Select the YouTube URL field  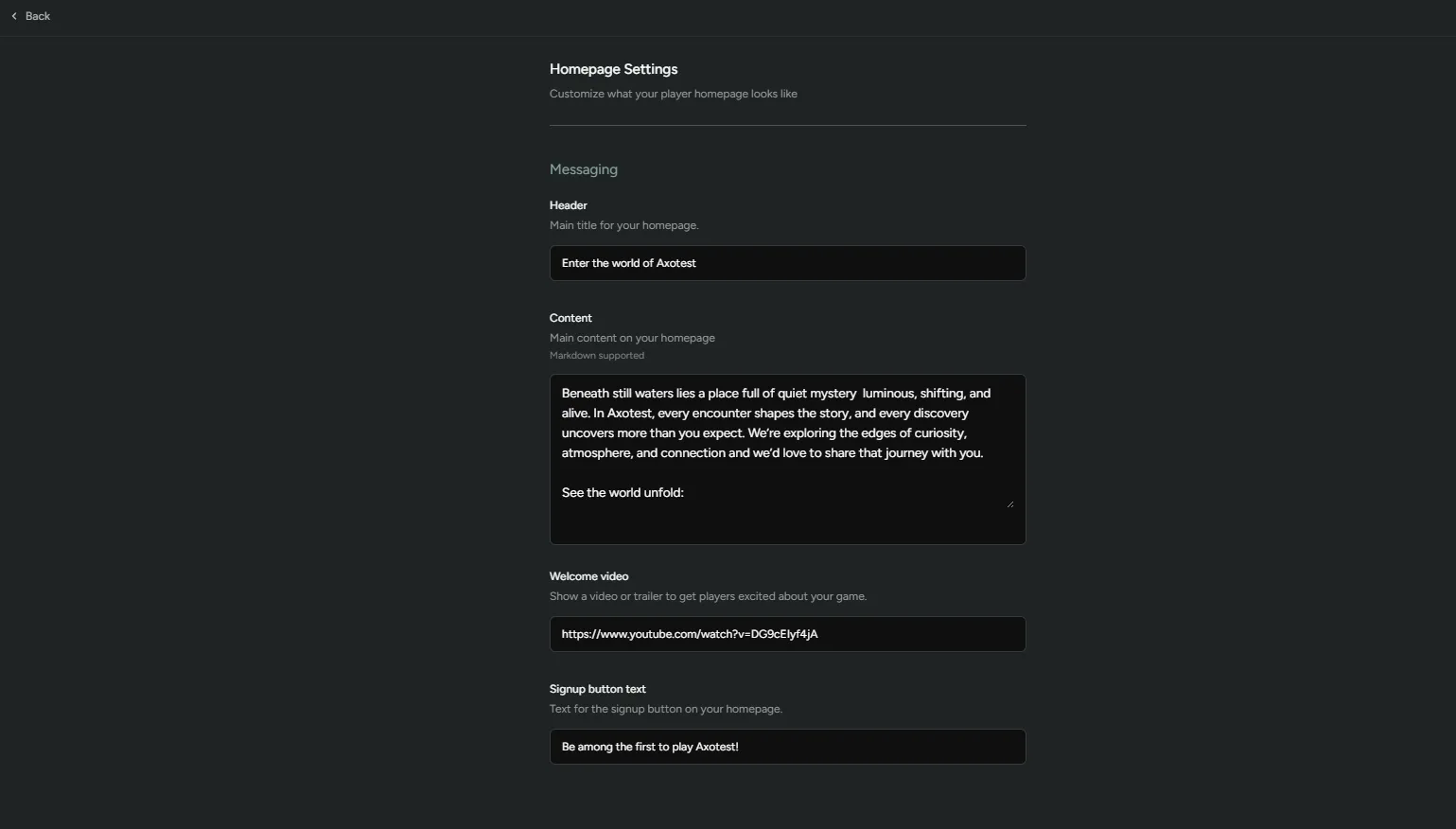[786, 634]
